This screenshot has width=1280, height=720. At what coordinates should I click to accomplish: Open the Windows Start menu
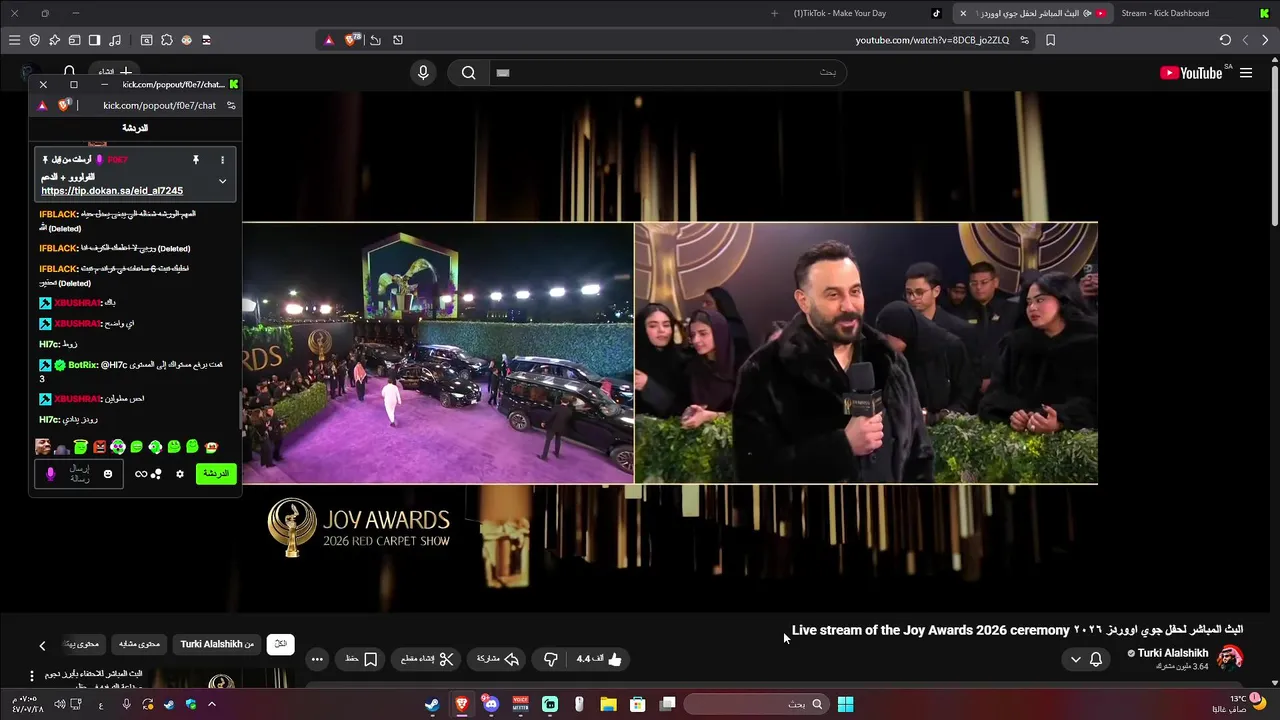845,704
